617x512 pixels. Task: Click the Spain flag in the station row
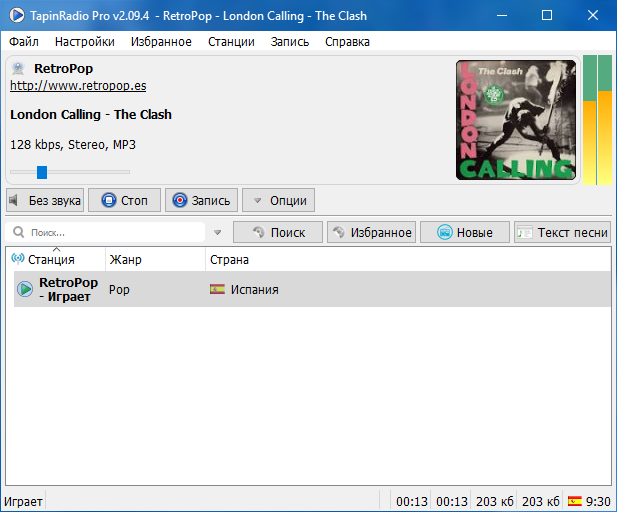[217, 289]
